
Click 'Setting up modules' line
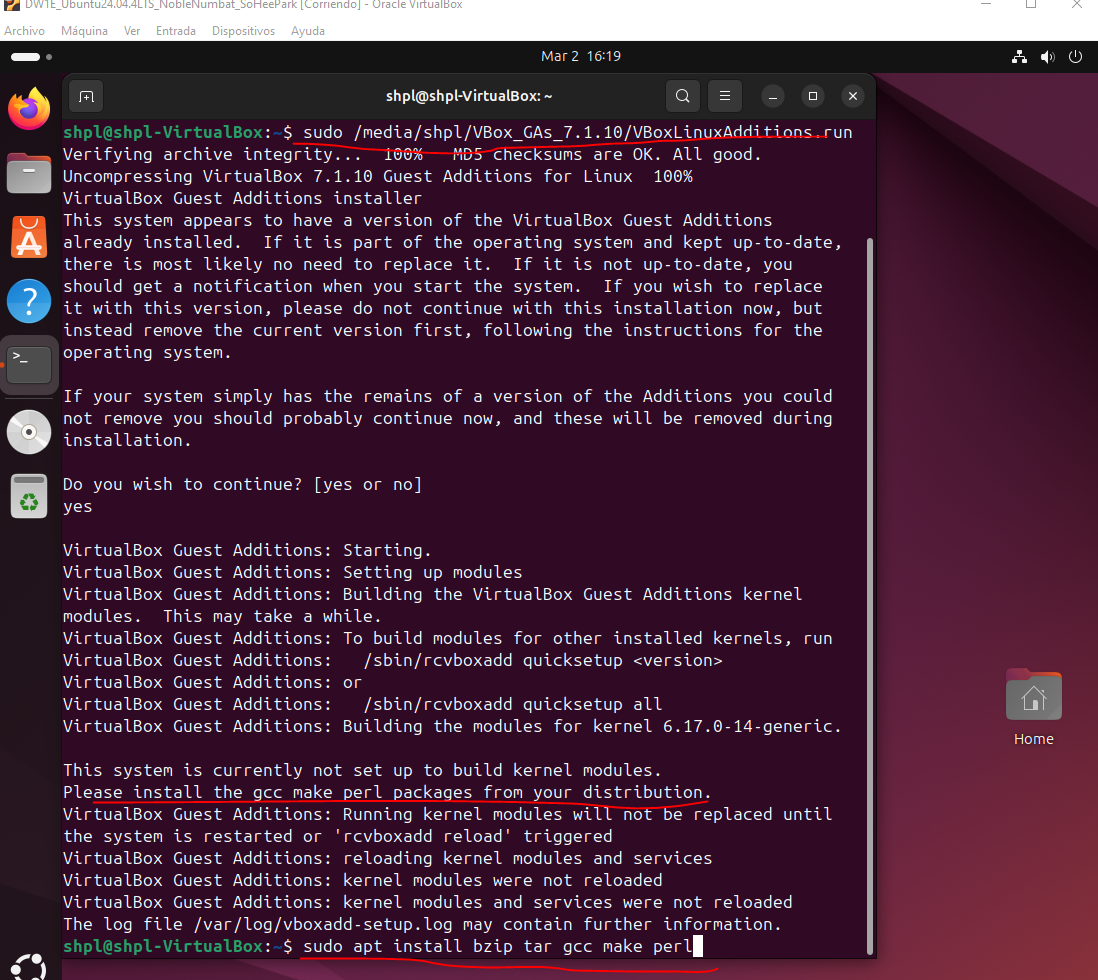(293, 572)
